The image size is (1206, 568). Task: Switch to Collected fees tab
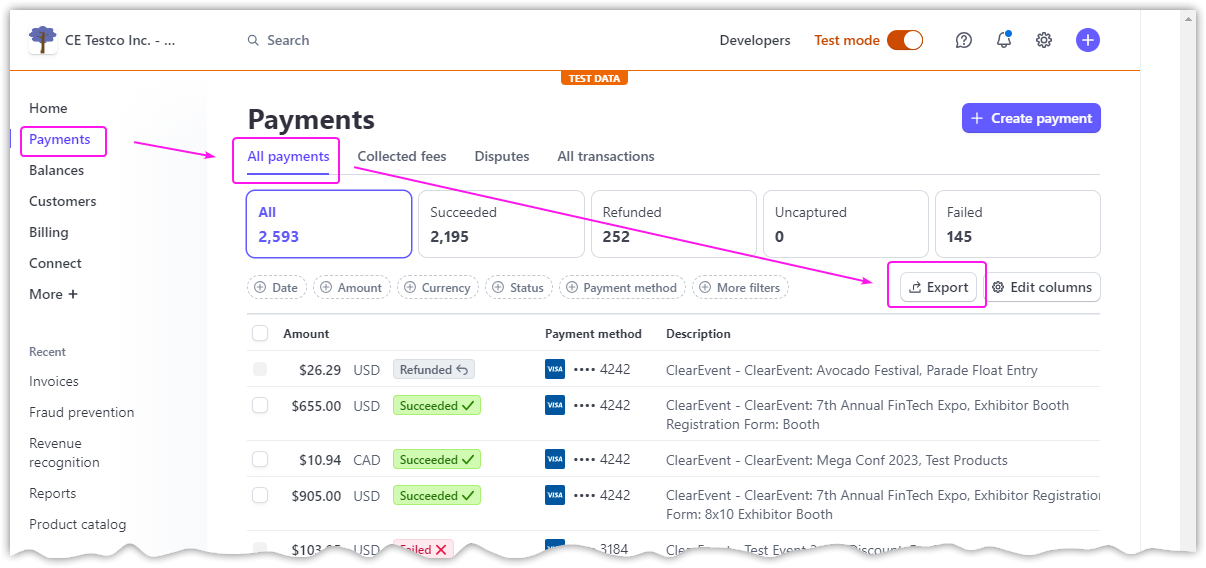coord(402,156)
